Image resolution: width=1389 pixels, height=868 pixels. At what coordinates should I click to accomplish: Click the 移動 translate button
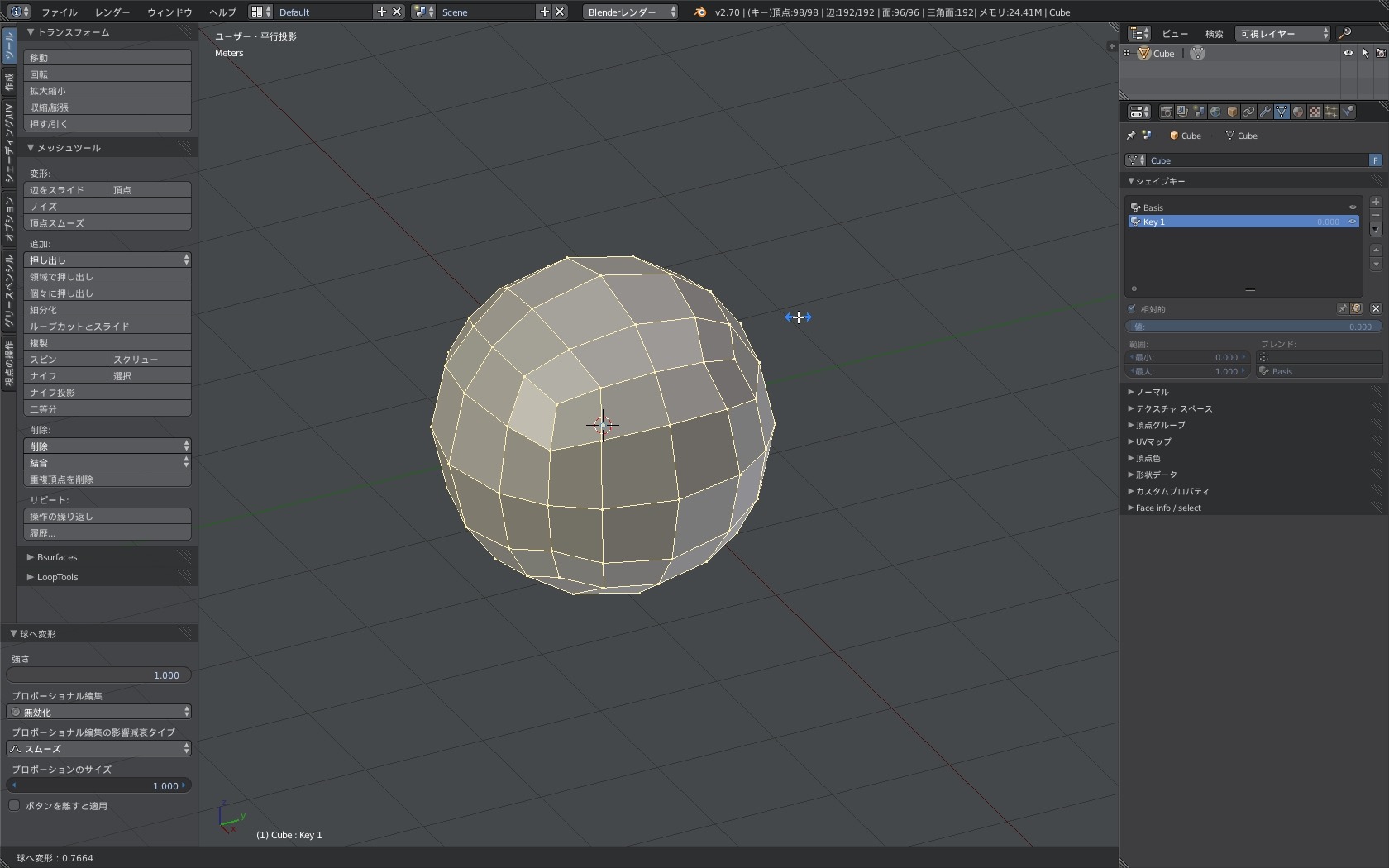point(107,57)
